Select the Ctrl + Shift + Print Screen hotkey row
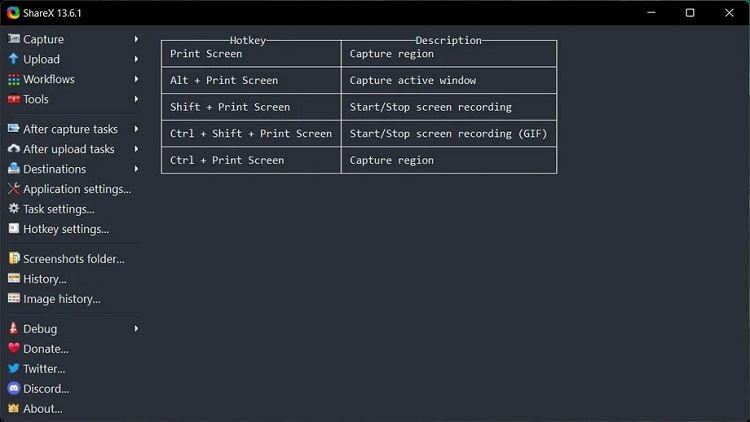 coord(251,133)
